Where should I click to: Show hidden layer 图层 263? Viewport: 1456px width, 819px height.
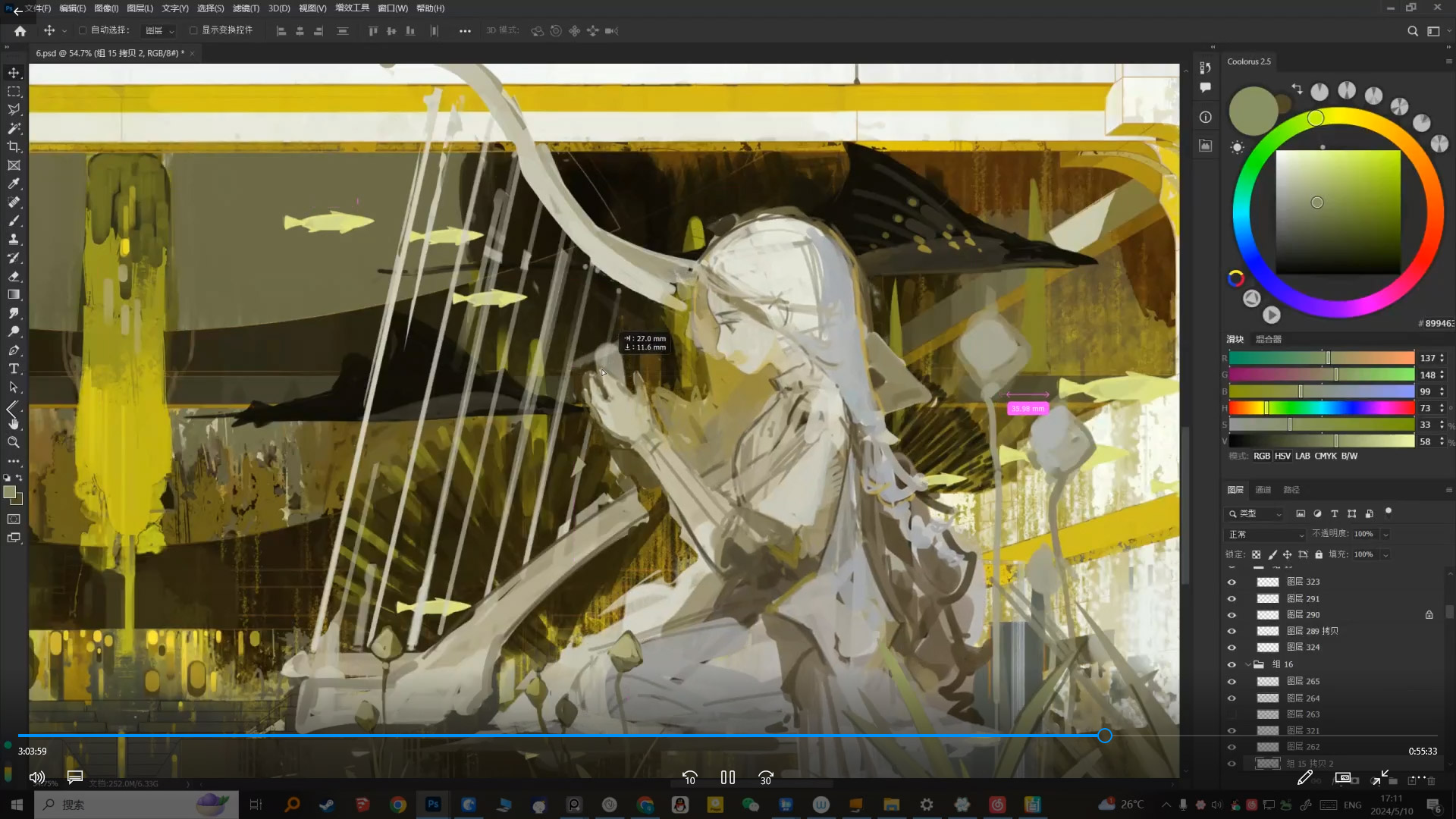pos(1232,714)
